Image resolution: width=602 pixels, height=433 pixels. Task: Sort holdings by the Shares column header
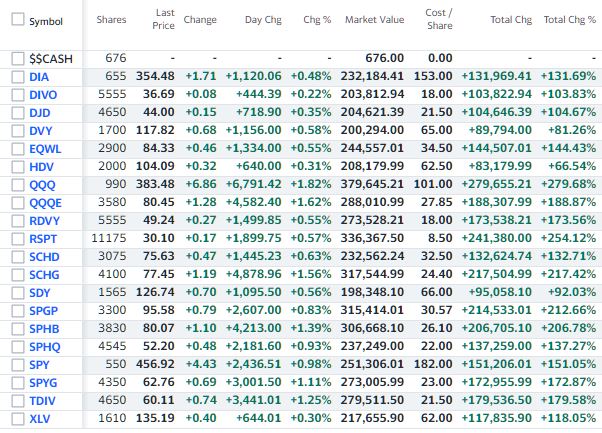point(111,20)
